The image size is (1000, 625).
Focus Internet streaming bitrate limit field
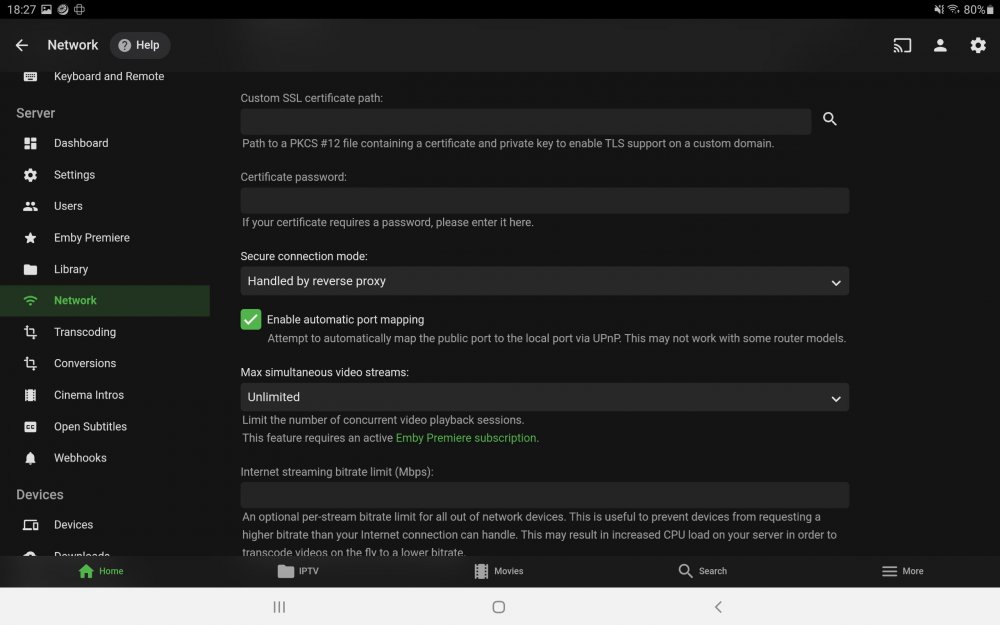[x=545, y=496]
